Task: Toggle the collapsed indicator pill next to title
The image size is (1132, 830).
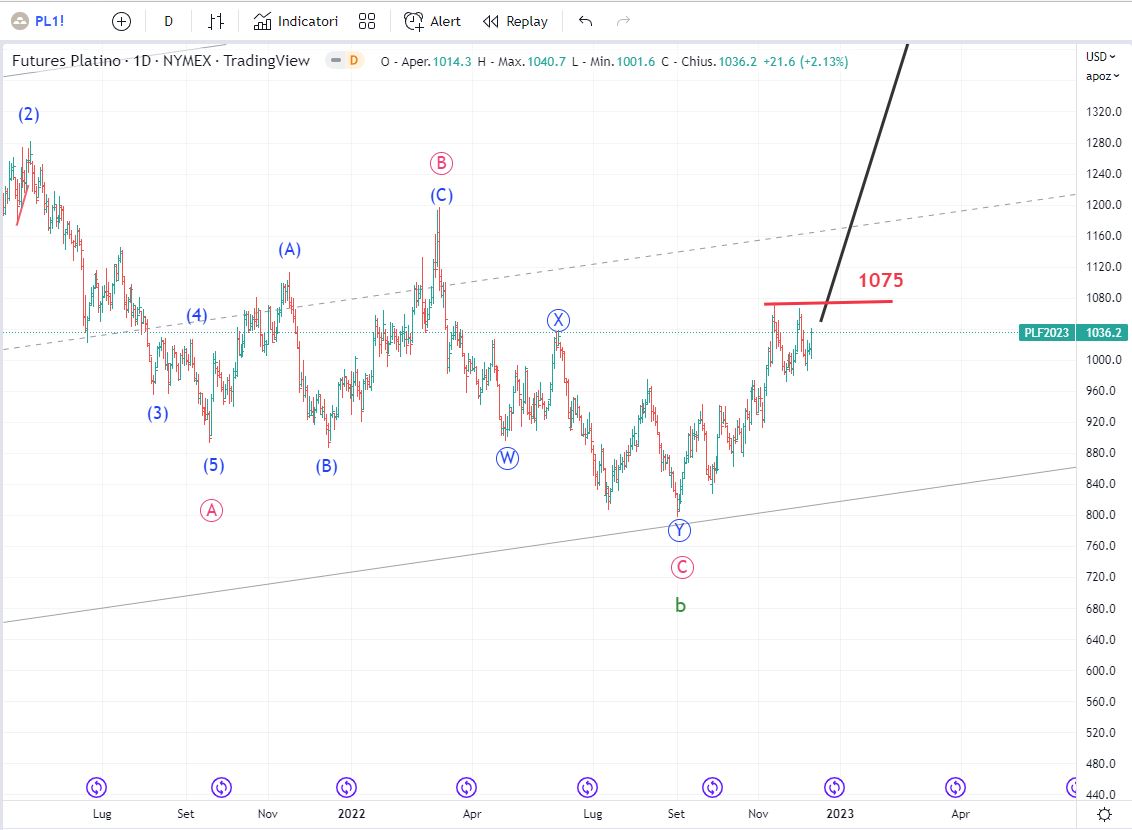Action: point(336,61)
